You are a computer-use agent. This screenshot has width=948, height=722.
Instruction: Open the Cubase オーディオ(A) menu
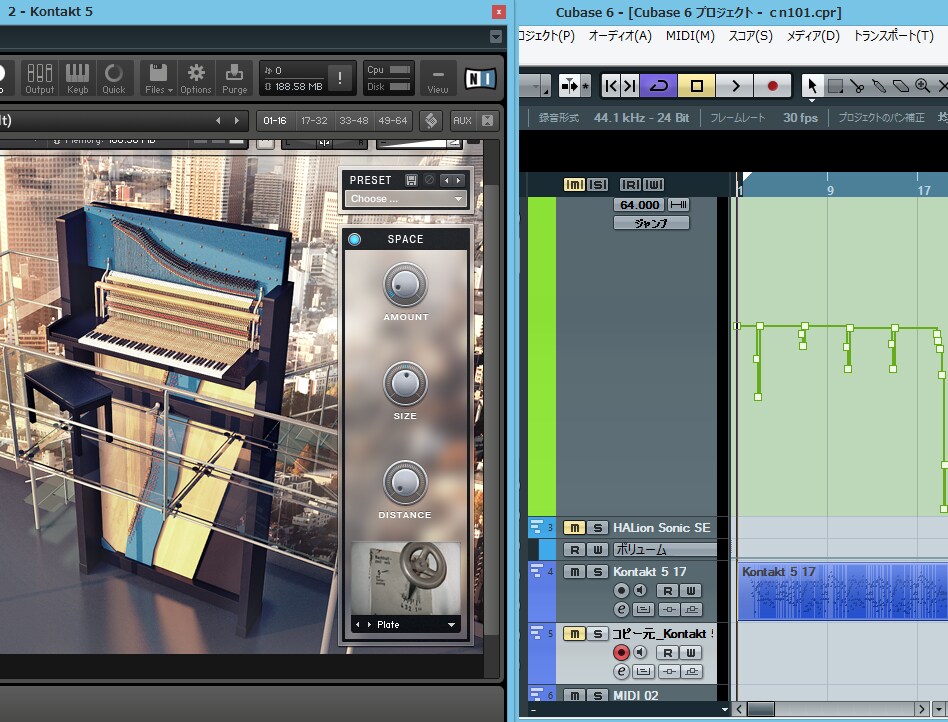620,36
